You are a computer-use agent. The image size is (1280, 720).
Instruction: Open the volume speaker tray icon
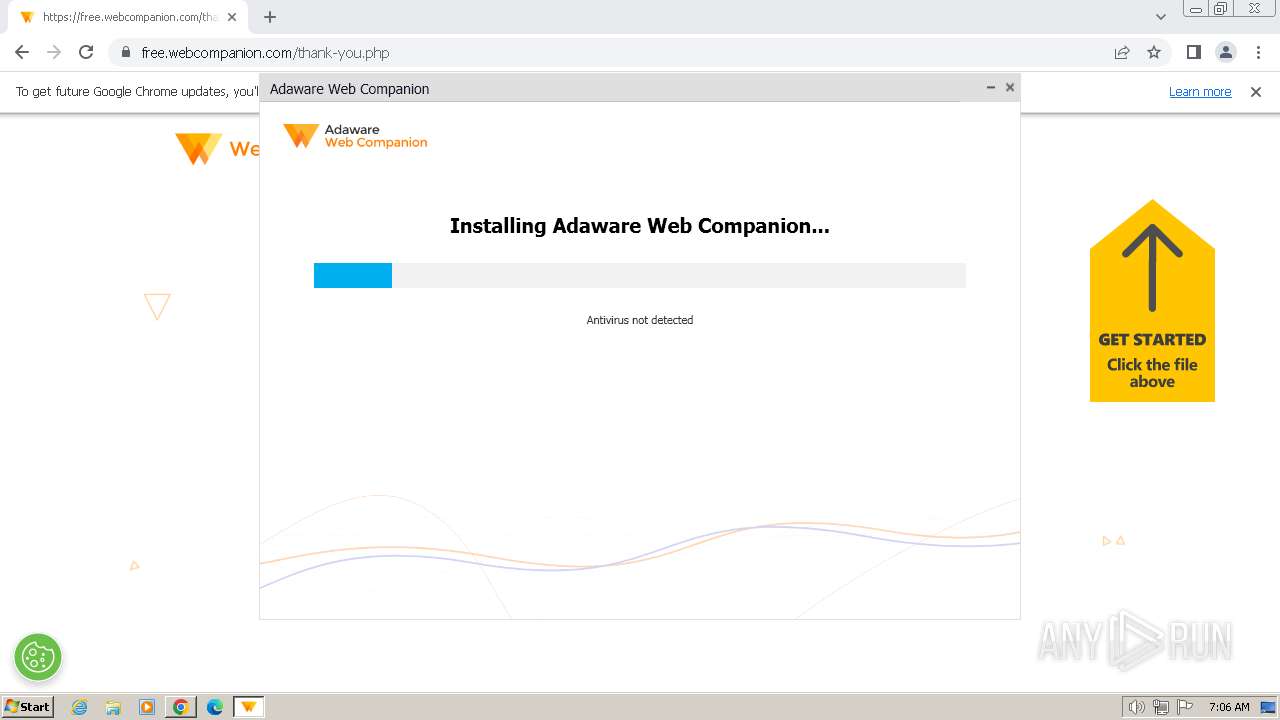pyautogui.click(x=1137, y=707)
